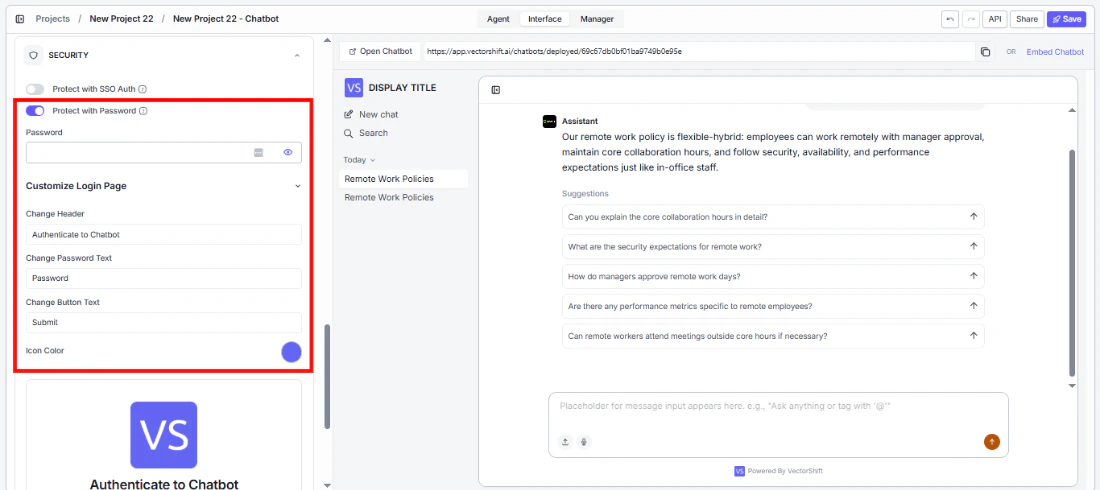Click the microphone icon in message box
The width and height of the screenshot is (1100, 490).
pyautogui.click(x=584, y=442)
